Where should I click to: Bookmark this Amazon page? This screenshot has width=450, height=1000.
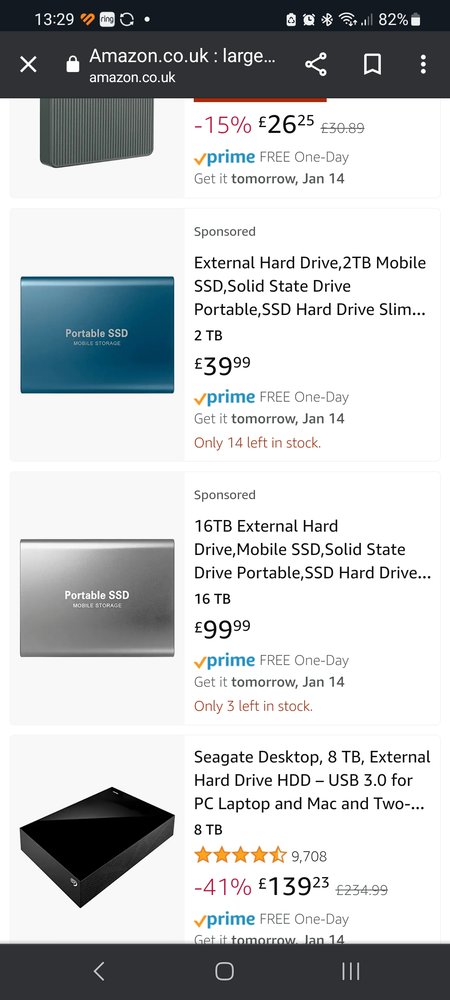point(372,64)
